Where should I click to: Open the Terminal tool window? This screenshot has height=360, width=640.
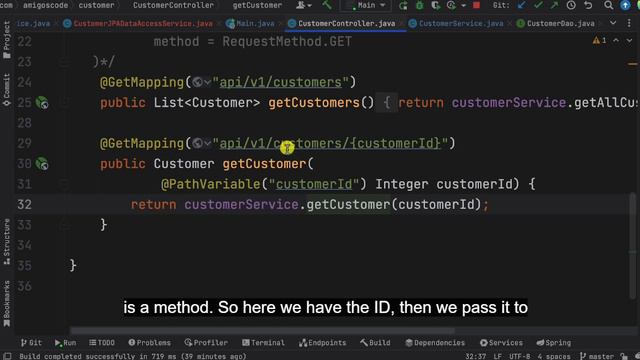(x=263, y=343)
